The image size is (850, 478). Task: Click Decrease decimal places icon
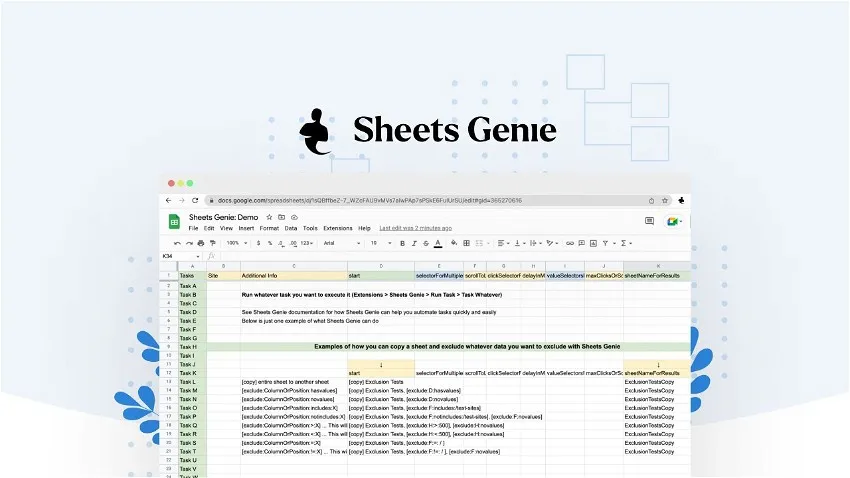tap(281, 243)
